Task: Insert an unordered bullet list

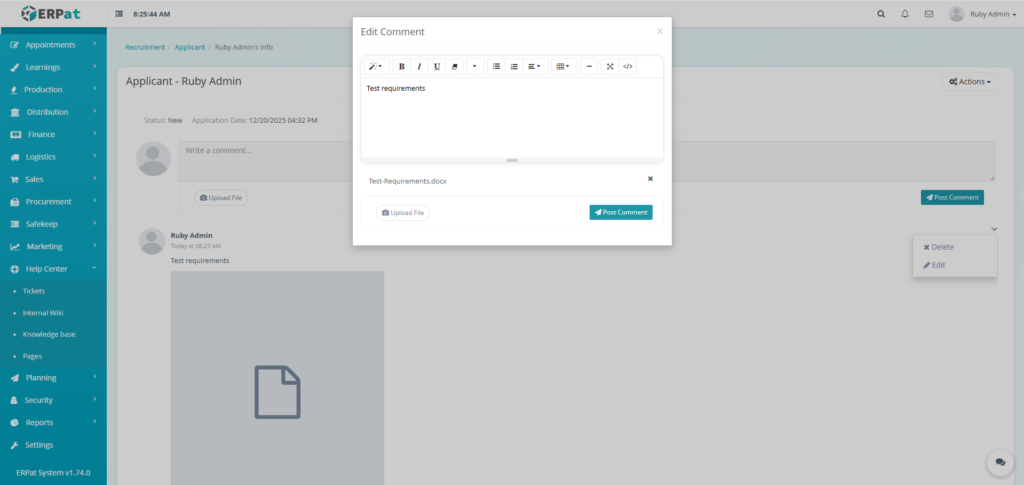Action: 496,67
